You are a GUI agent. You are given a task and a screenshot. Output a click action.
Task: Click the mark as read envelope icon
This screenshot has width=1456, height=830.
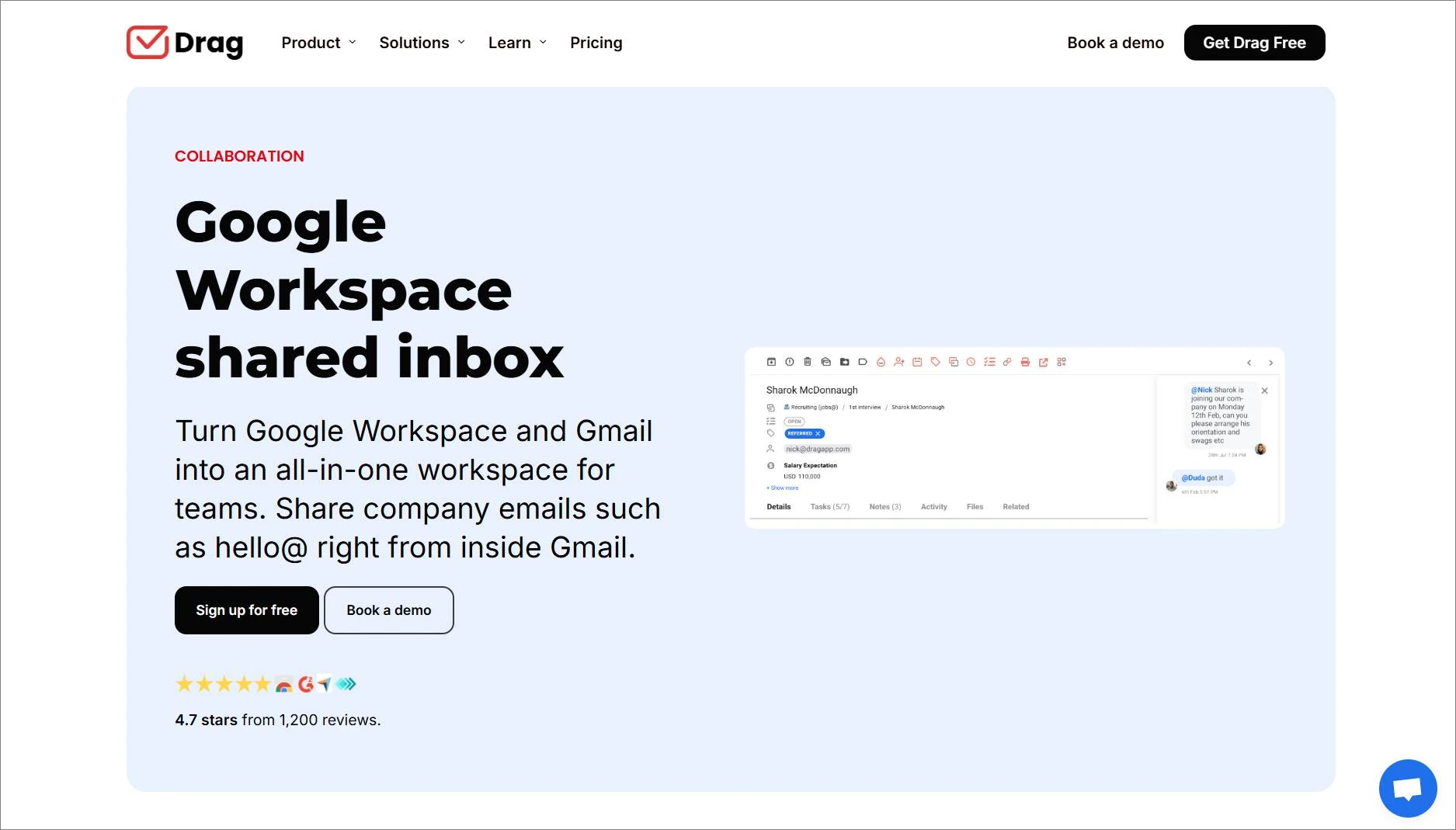click(826, 362)
